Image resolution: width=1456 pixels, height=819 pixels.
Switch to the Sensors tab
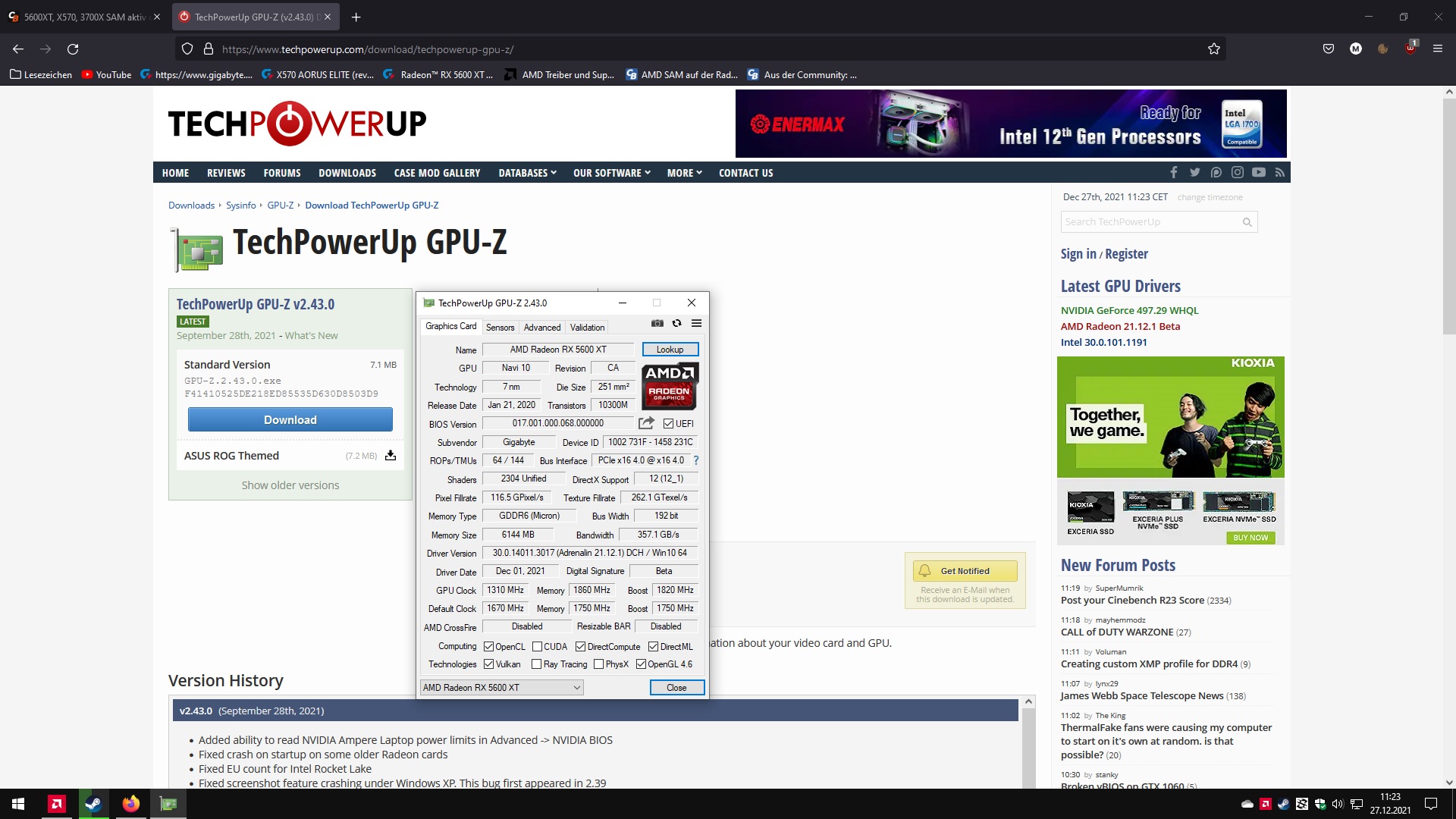500,328
